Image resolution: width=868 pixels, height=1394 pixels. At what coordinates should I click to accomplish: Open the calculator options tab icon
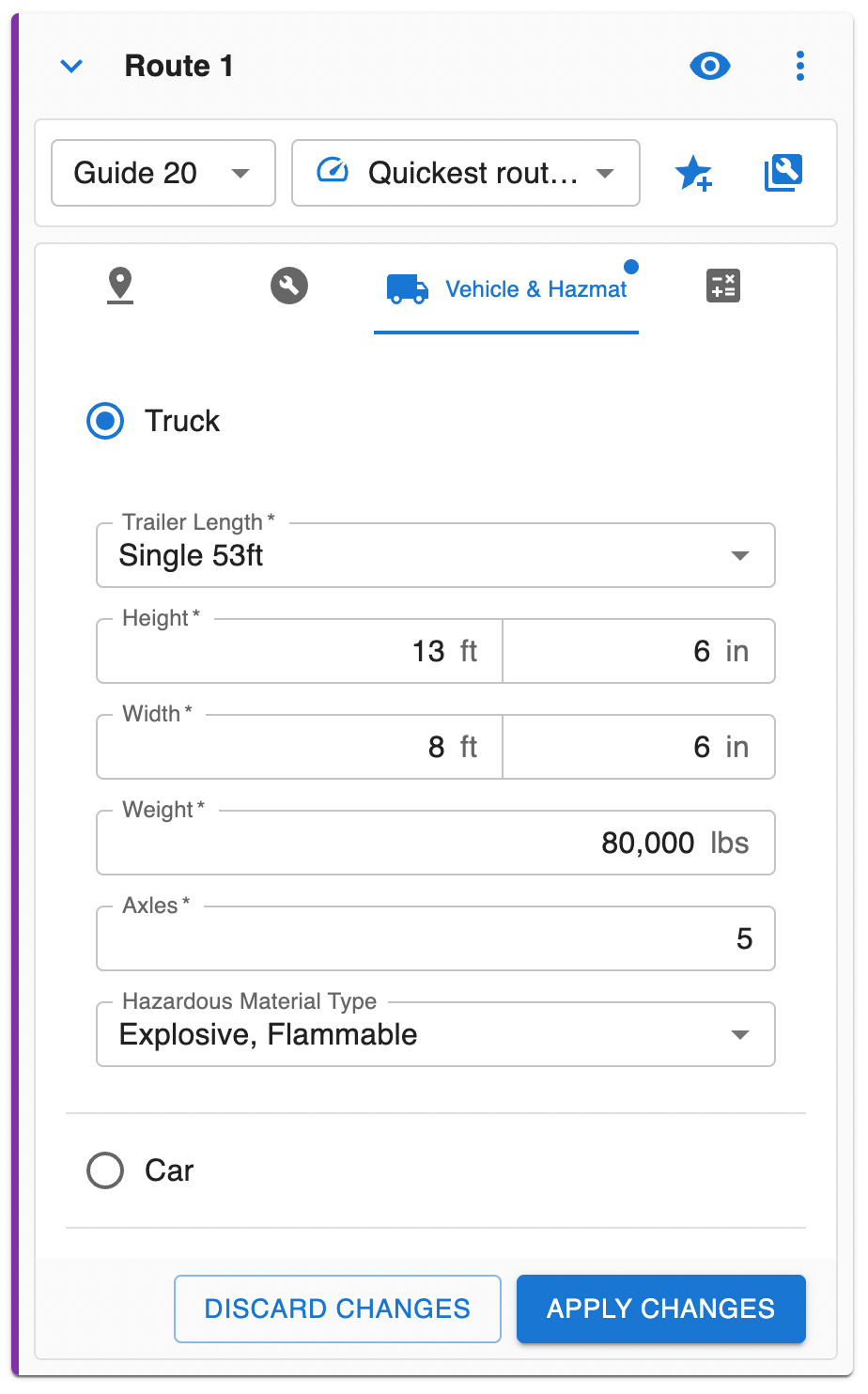[x=722, y=286]
